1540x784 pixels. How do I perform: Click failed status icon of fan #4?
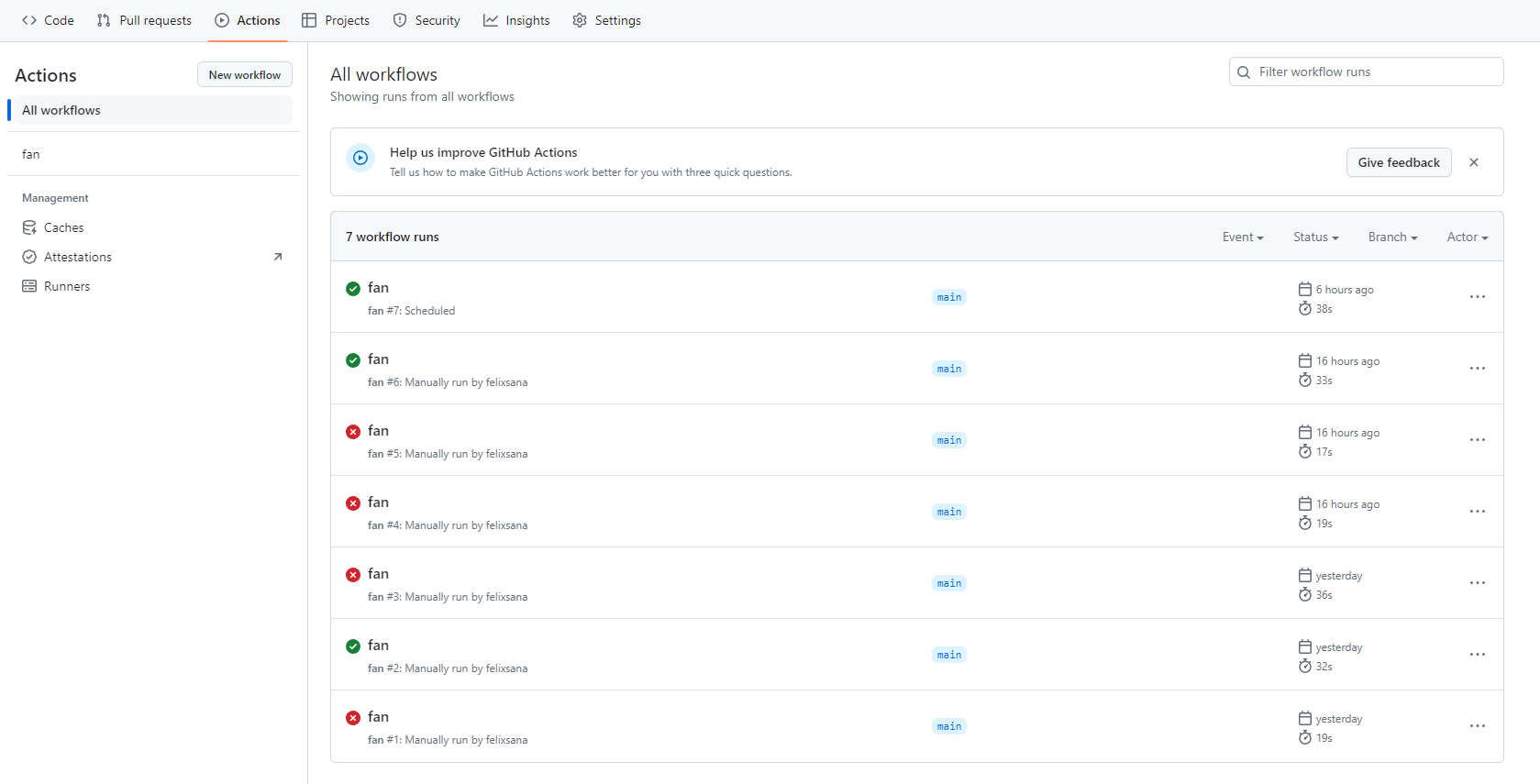pyautogui.click(x=353, y=503)
